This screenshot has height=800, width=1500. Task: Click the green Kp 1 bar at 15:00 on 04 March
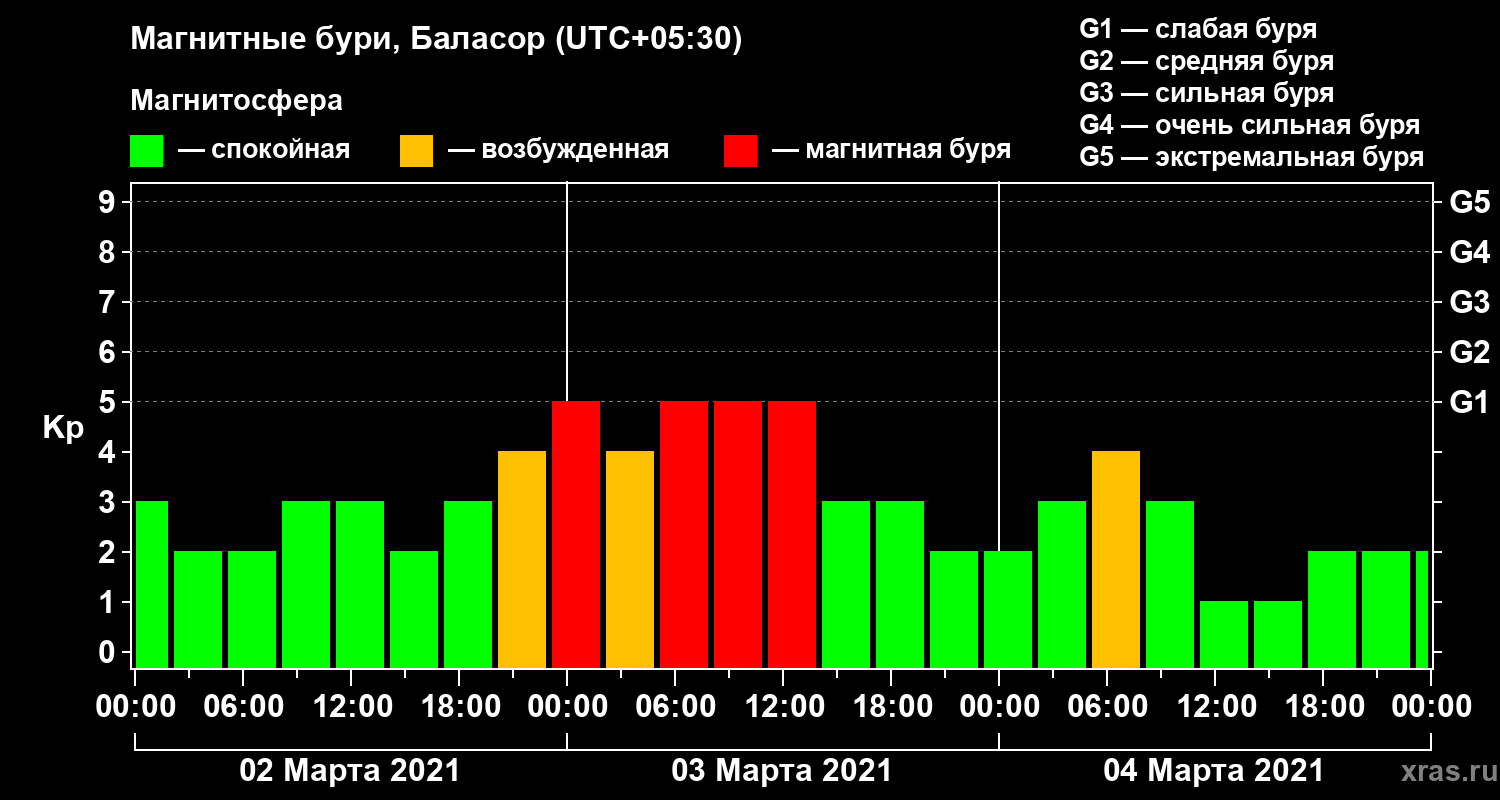(1278, 634)
